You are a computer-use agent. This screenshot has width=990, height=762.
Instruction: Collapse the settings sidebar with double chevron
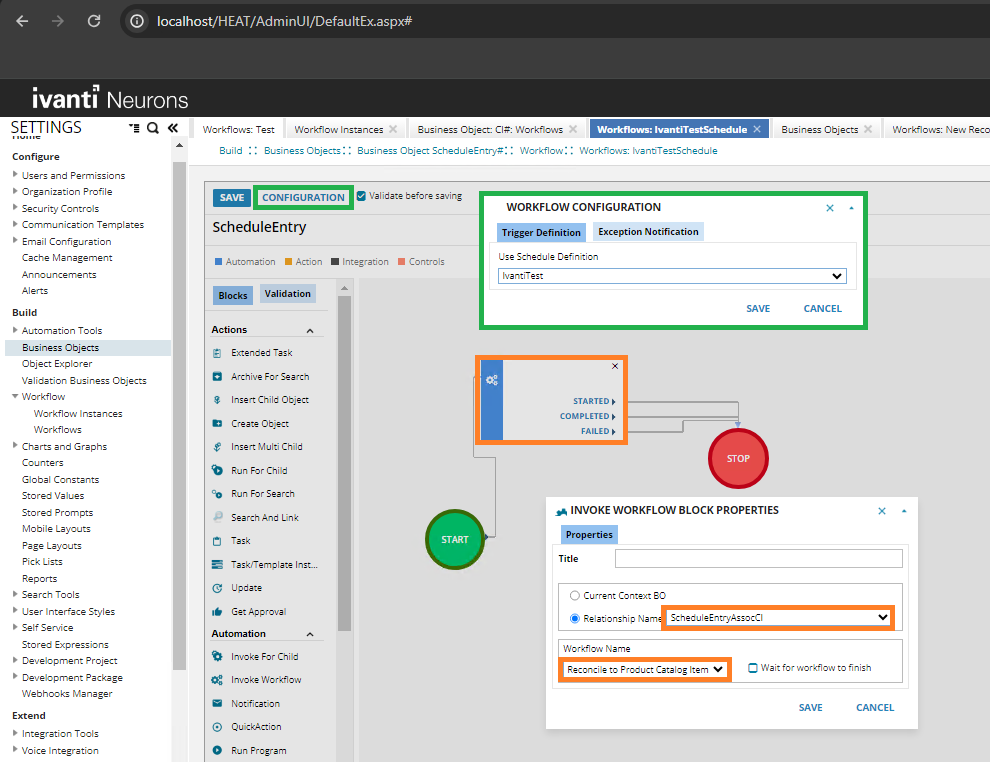[x=172, y=128]
